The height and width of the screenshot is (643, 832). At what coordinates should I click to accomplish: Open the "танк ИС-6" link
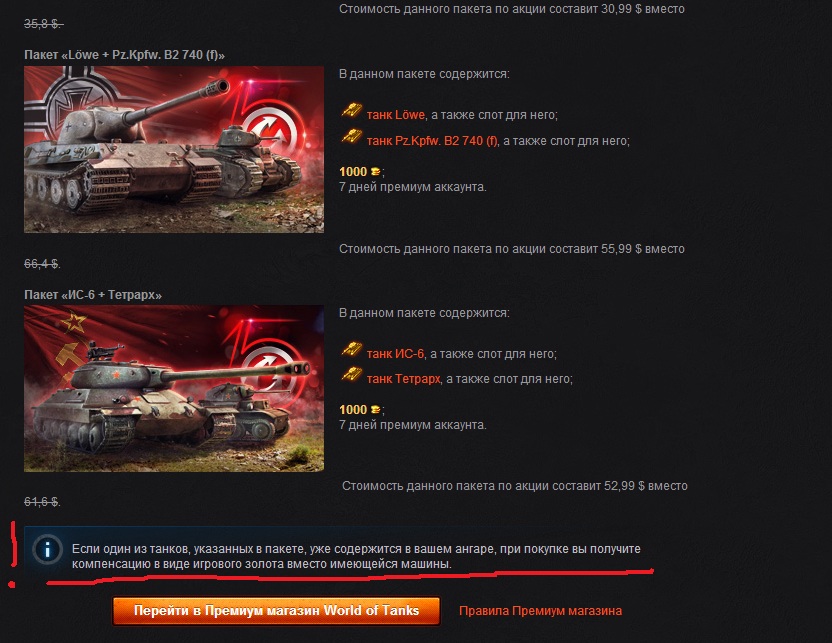click(x=395, y=354)
